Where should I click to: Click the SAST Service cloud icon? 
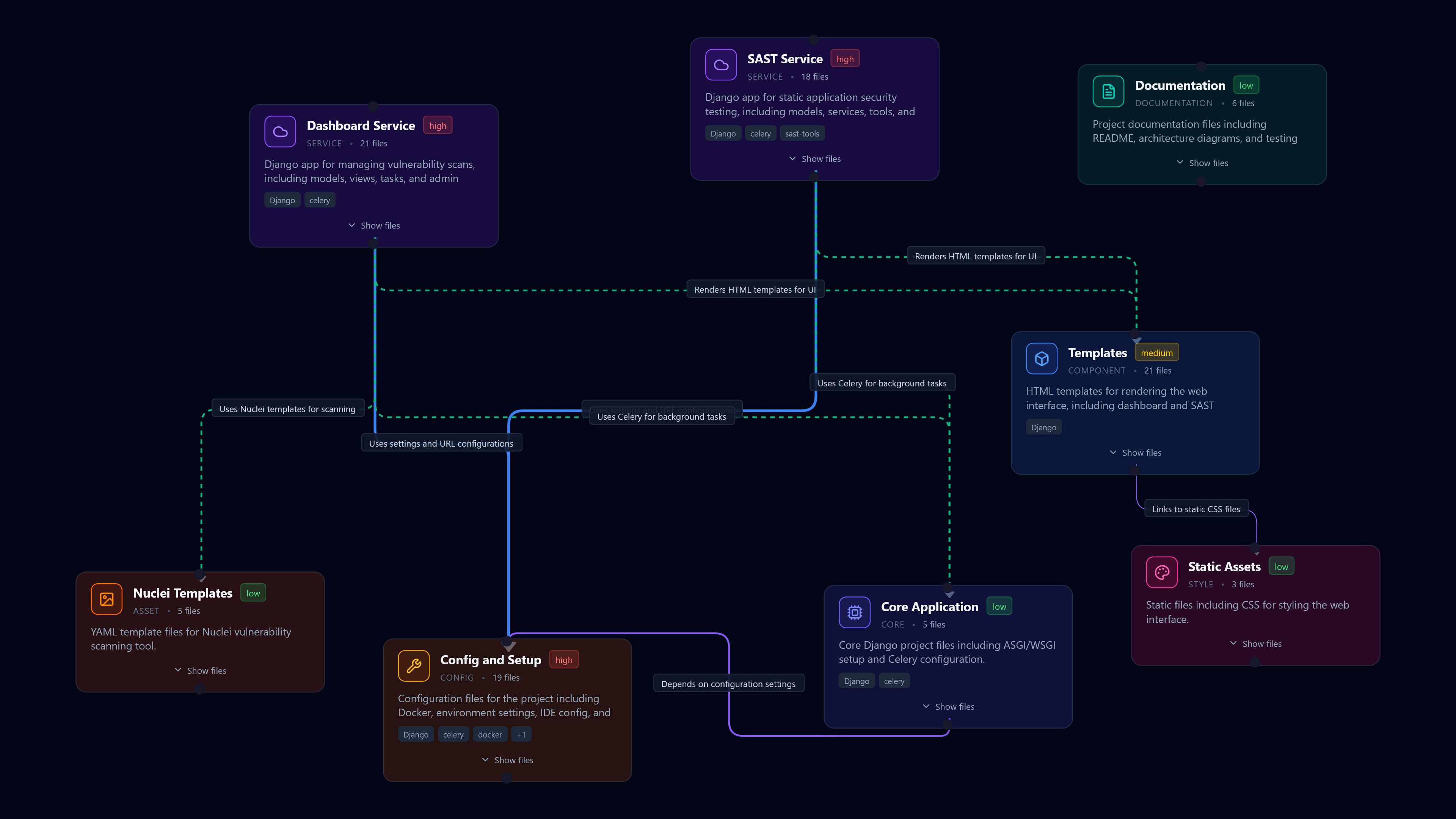(x=721, y=65)
